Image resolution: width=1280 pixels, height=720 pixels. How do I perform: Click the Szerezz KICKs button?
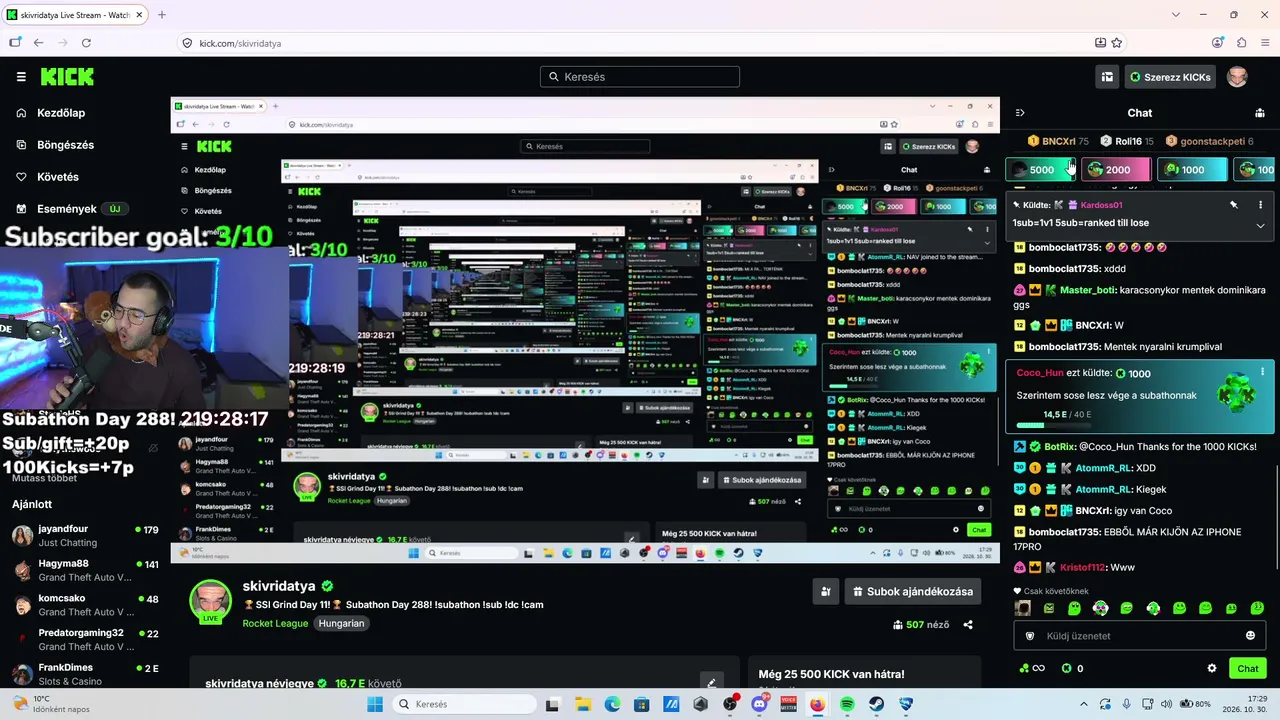1170,77
